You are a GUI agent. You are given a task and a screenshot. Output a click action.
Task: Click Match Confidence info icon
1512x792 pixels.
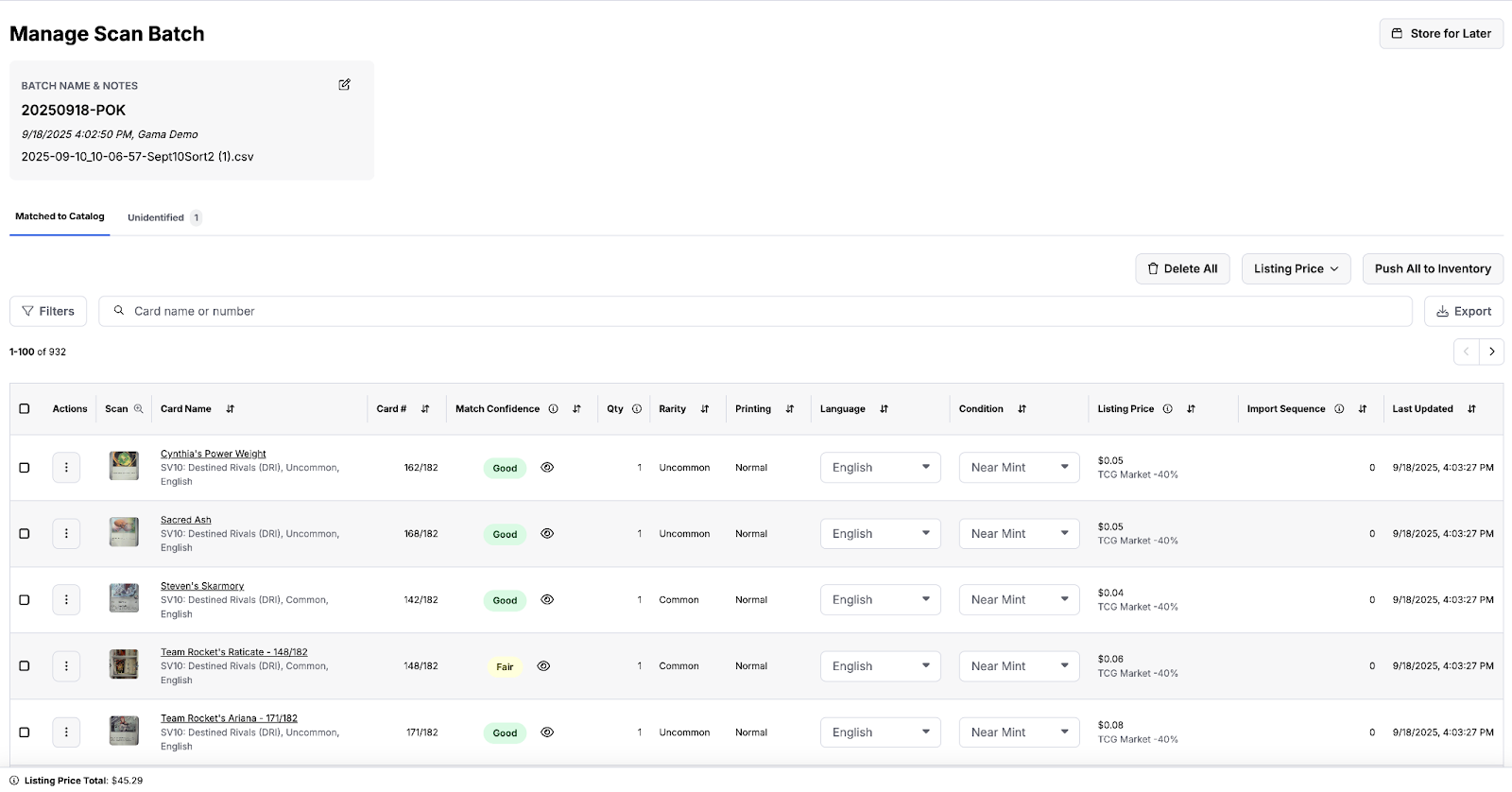[x=553, y=409]
